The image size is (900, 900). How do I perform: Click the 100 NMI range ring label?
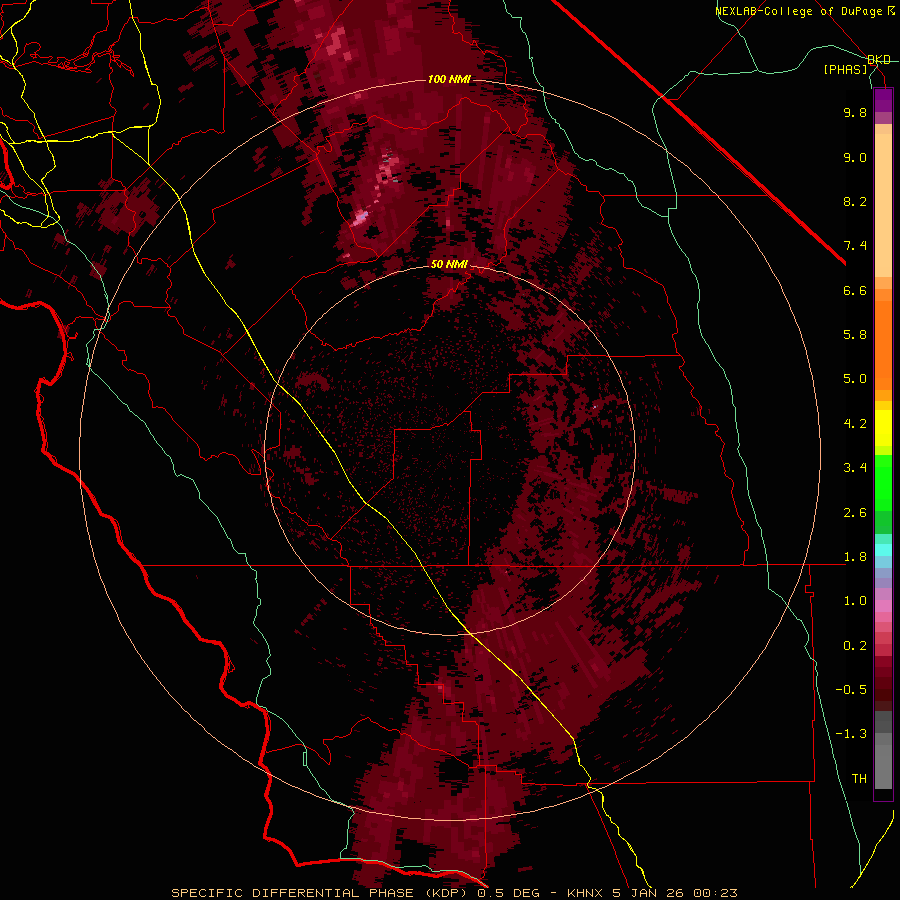449,79
